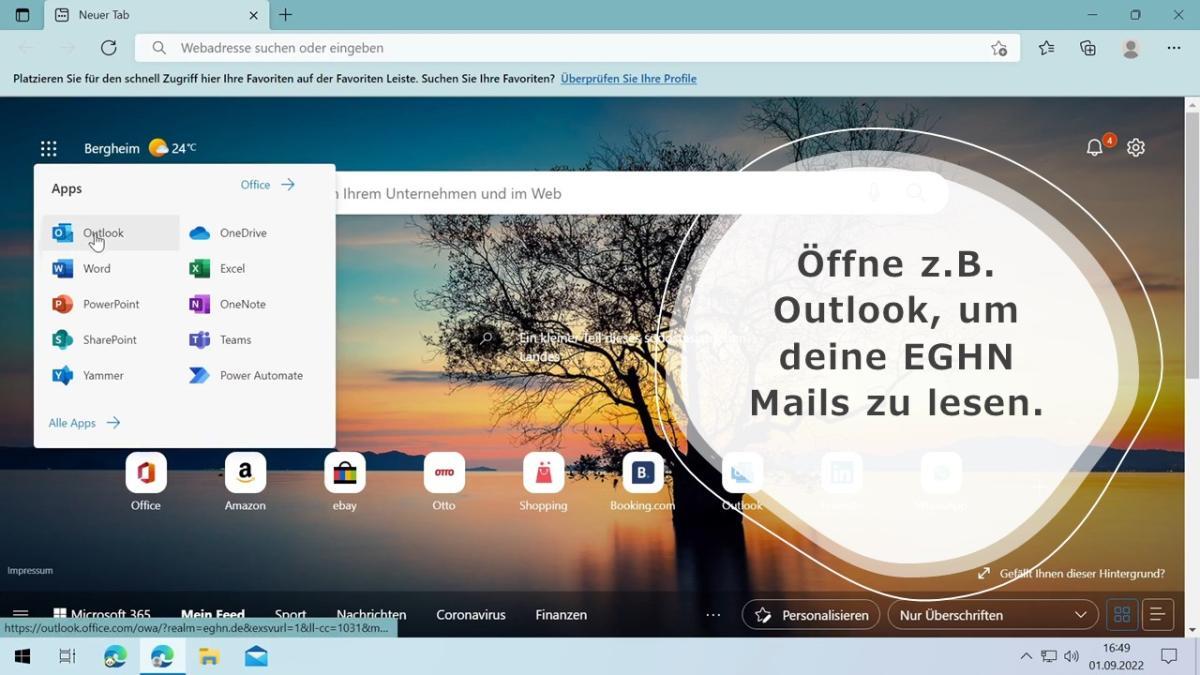Image resolution: width=1200 pixels, height=675 pixels.
Task: Open the notifications bell
Action: [1095, 148]
